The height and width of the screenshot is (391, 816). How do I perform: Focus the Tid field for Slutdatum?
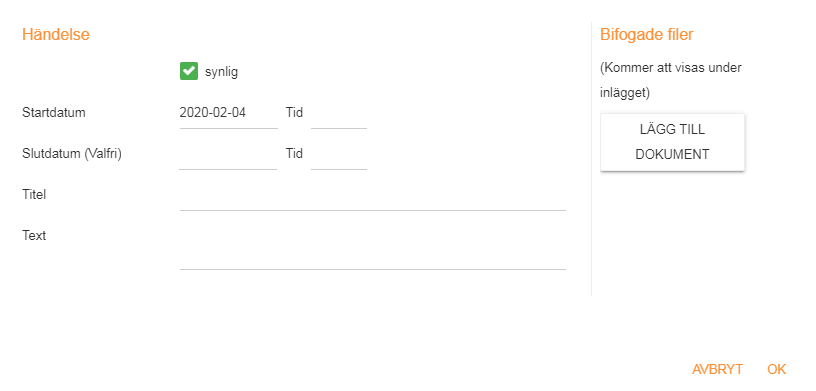point(339,154)
